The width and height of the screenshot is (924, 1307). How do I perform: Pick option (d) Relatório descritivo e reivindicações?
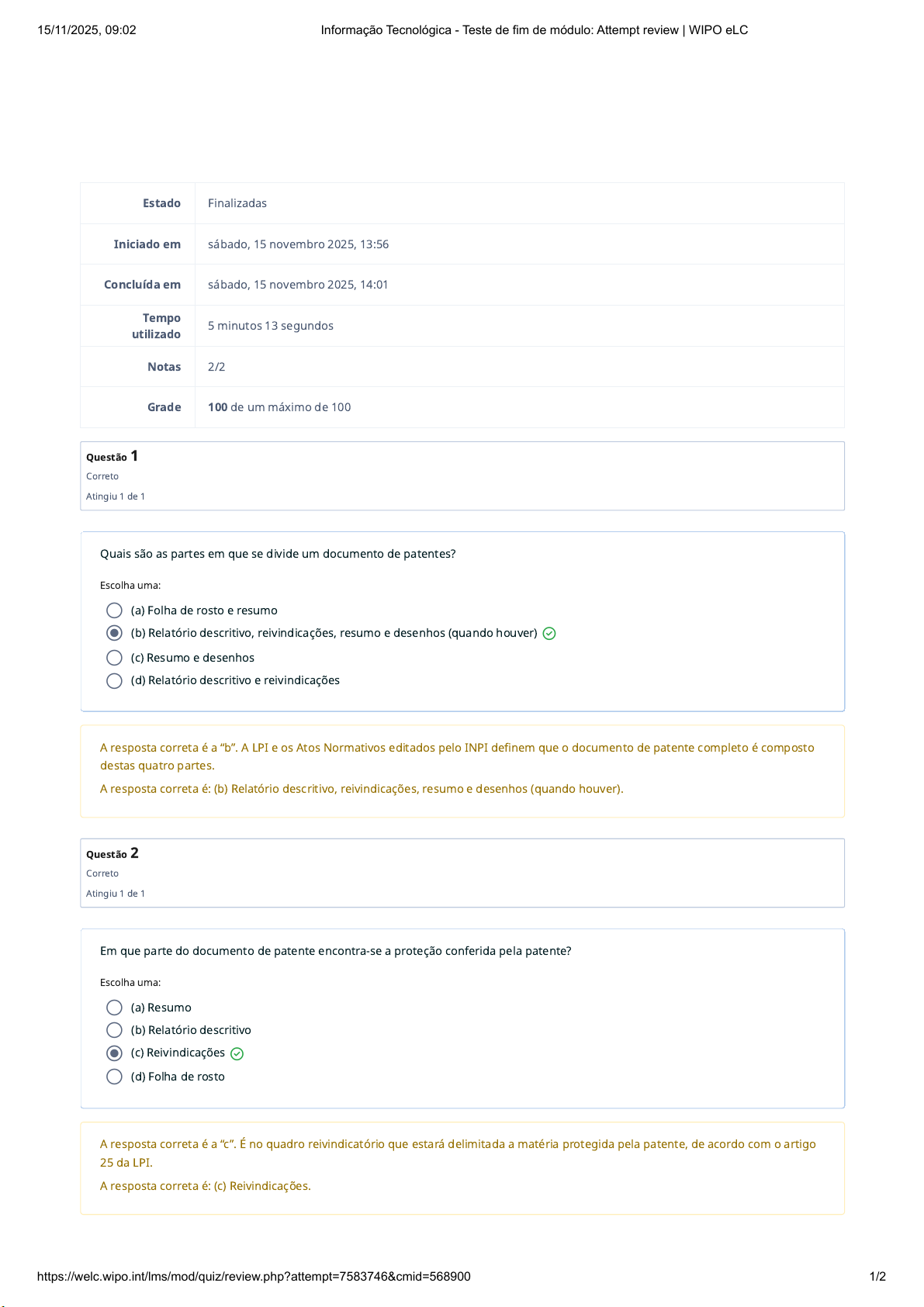point(114,680)
